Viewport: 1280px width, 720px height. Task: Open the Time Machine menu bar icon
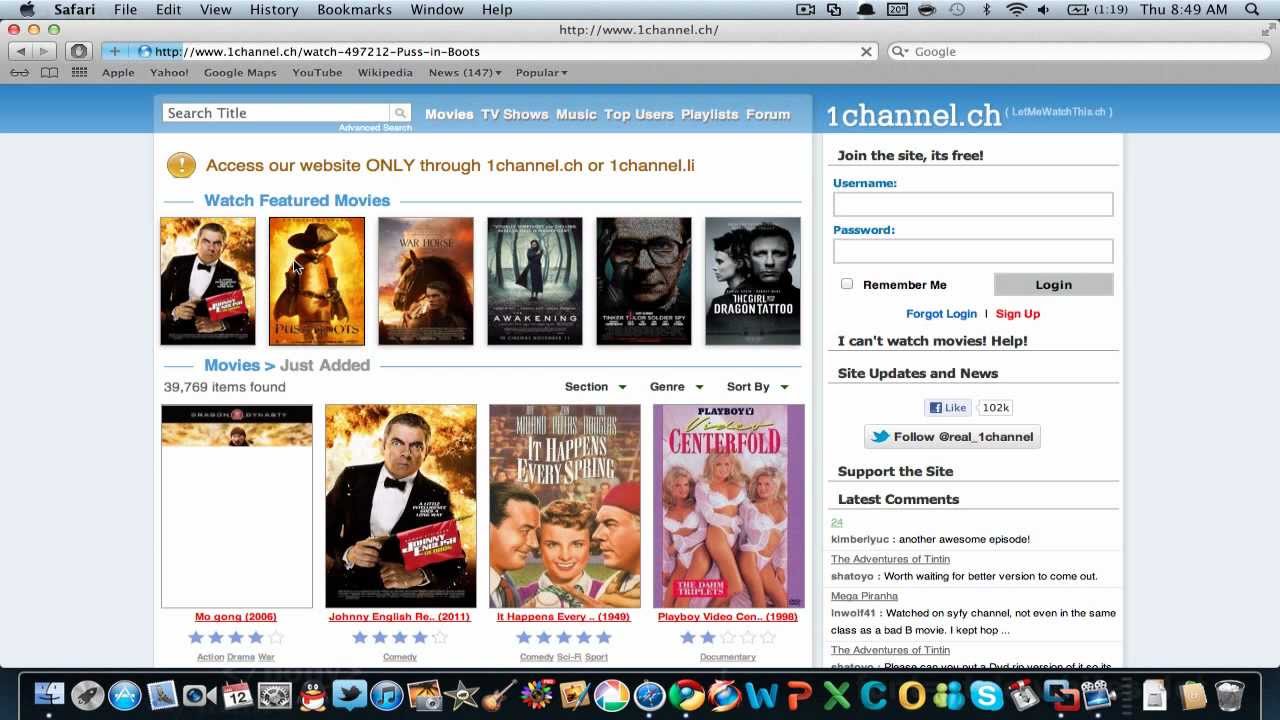coord(957,9)
